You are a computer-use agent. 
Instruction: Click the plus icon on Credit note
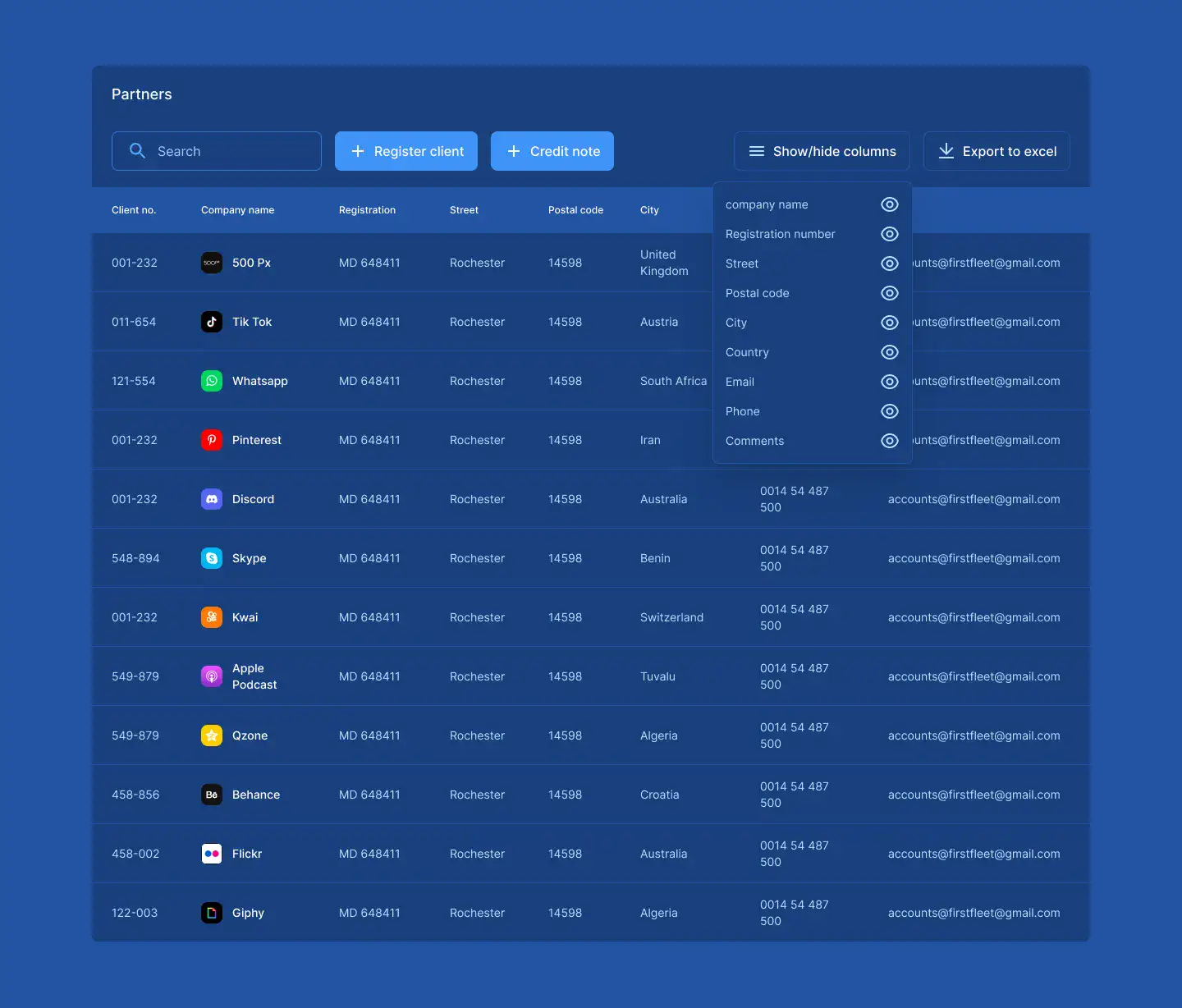(514, 151)
